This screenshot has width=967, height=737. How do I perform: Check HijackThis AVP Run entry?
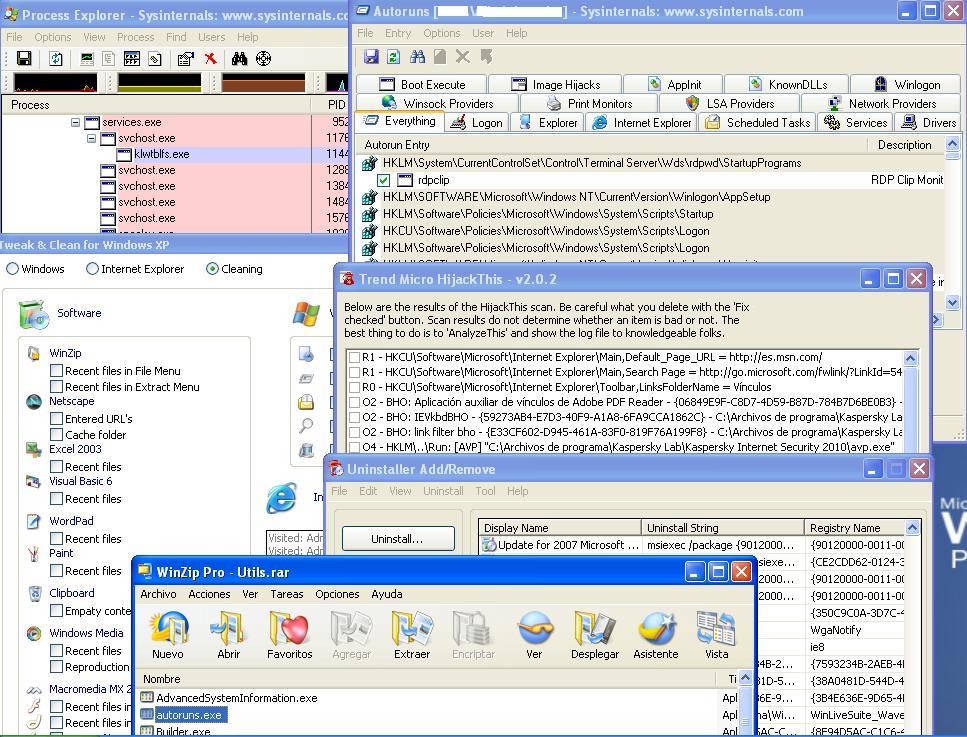pos(354,447)
